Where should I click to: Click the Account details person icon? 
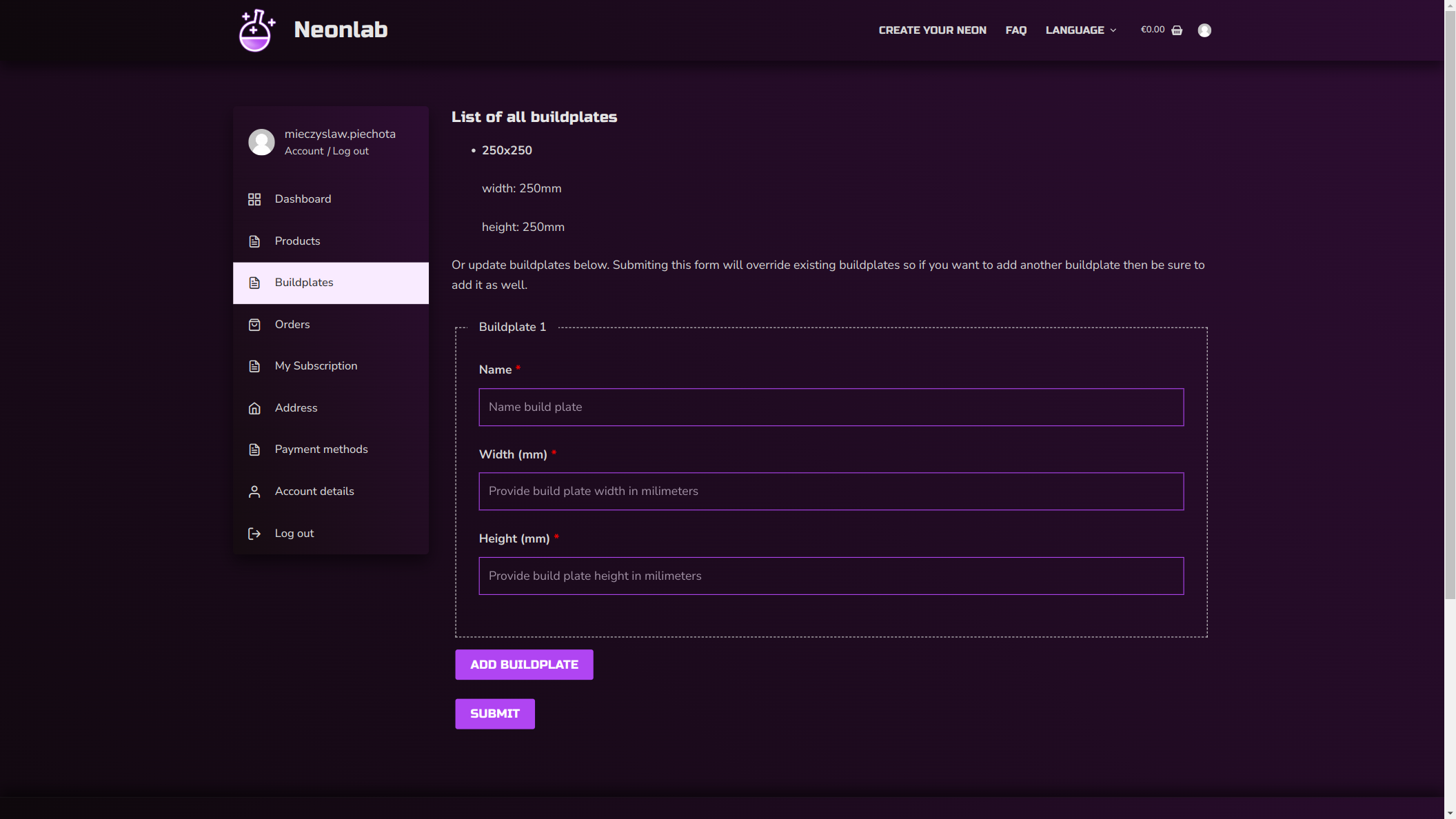coord(254,492)
